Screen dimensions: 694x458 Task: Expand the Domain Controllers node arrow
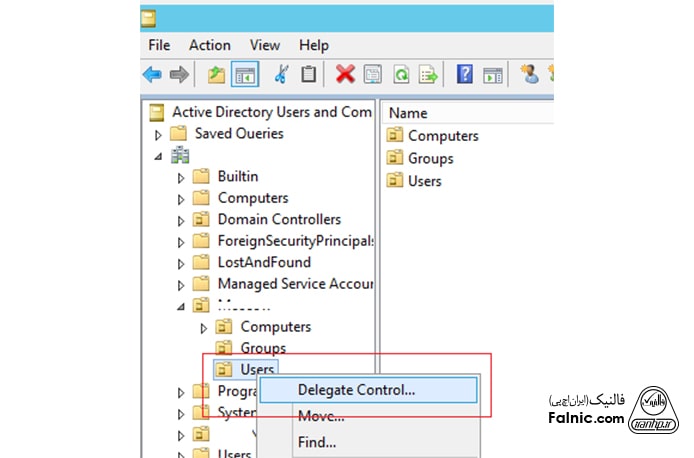181,220
